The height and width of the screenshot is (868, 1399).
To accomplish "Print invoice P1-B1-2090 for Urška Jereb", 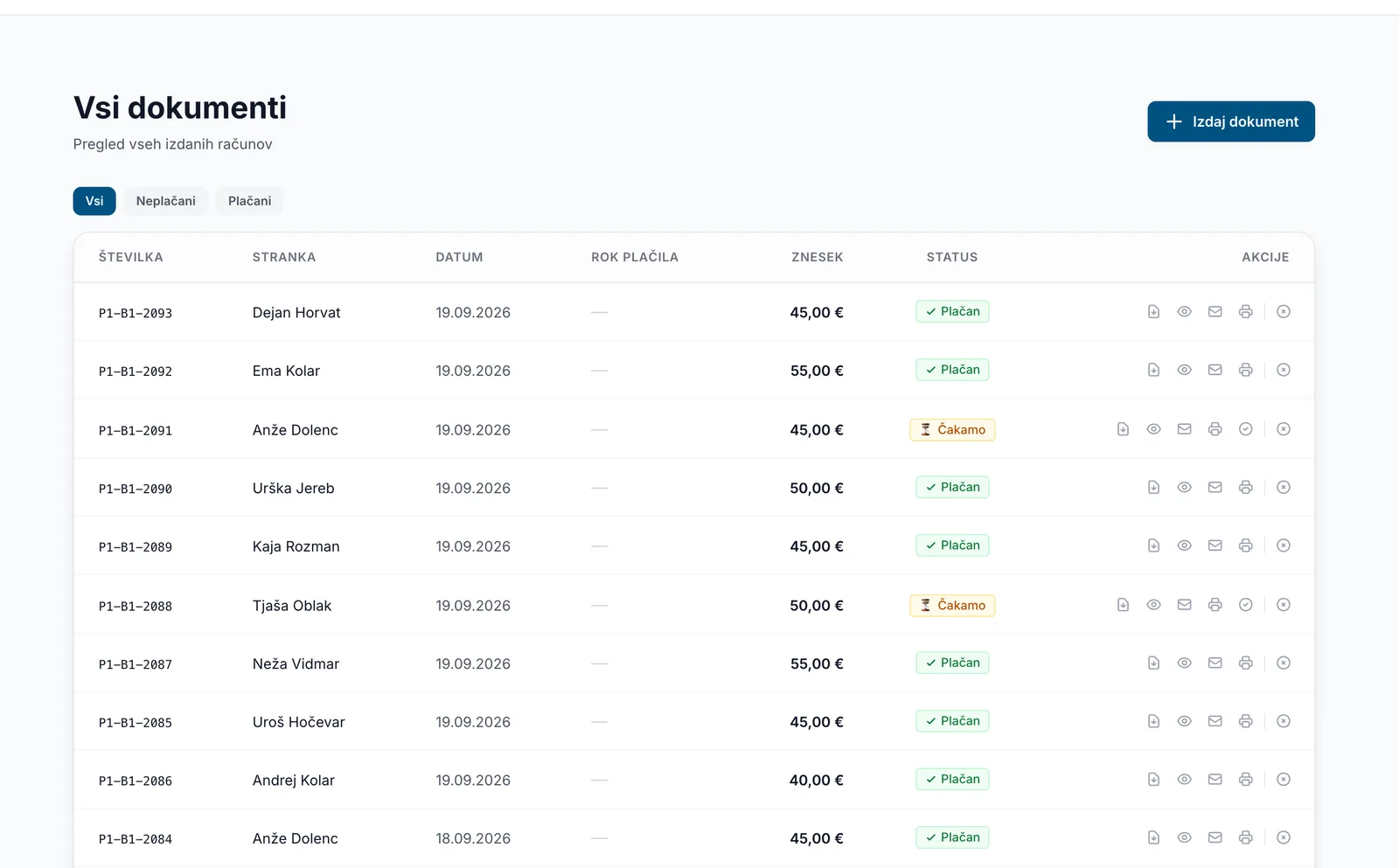I will pos(1245,487).
